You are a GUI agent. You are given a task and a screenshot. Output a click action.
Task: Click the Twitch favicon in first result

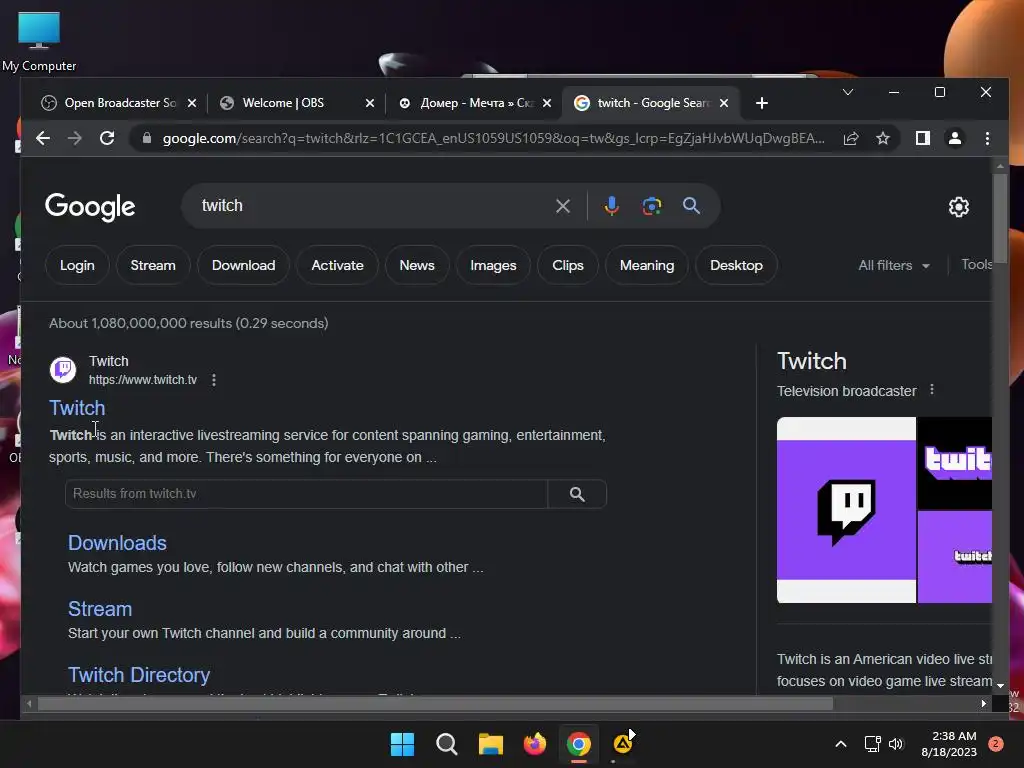pyautogui.click(x=63, y=370)
